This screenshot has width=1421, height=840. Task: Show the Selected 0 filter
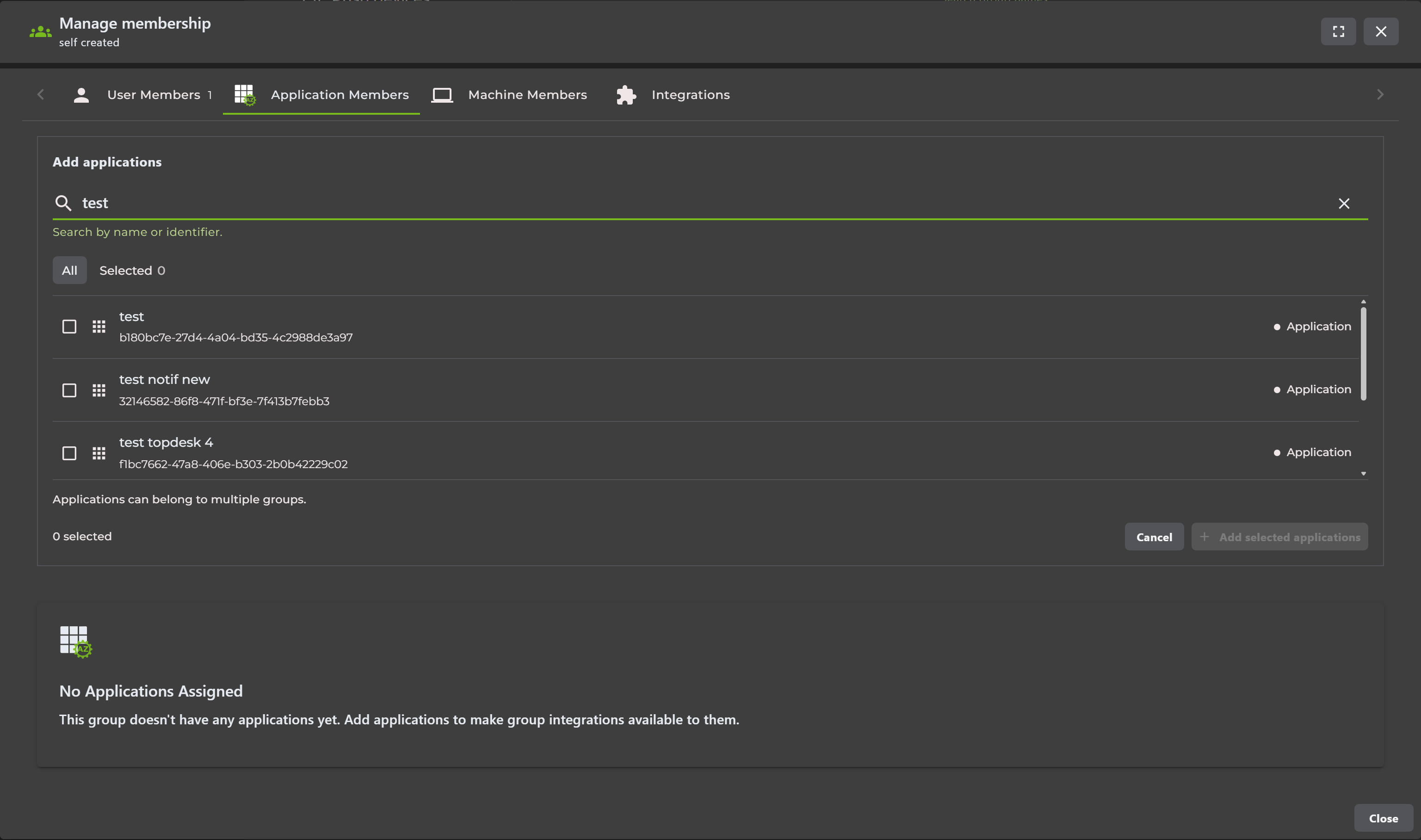[x=132, y=271]
